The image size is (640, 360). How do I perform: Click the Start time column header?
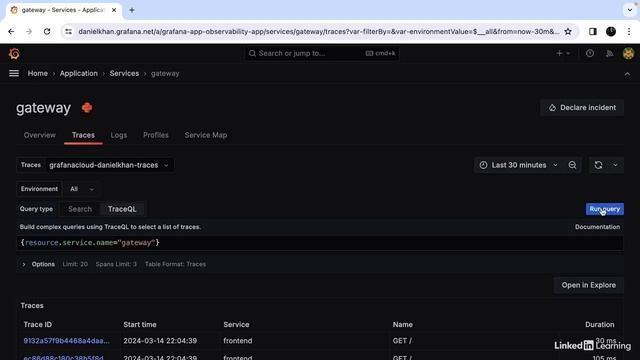pos(140,324)
